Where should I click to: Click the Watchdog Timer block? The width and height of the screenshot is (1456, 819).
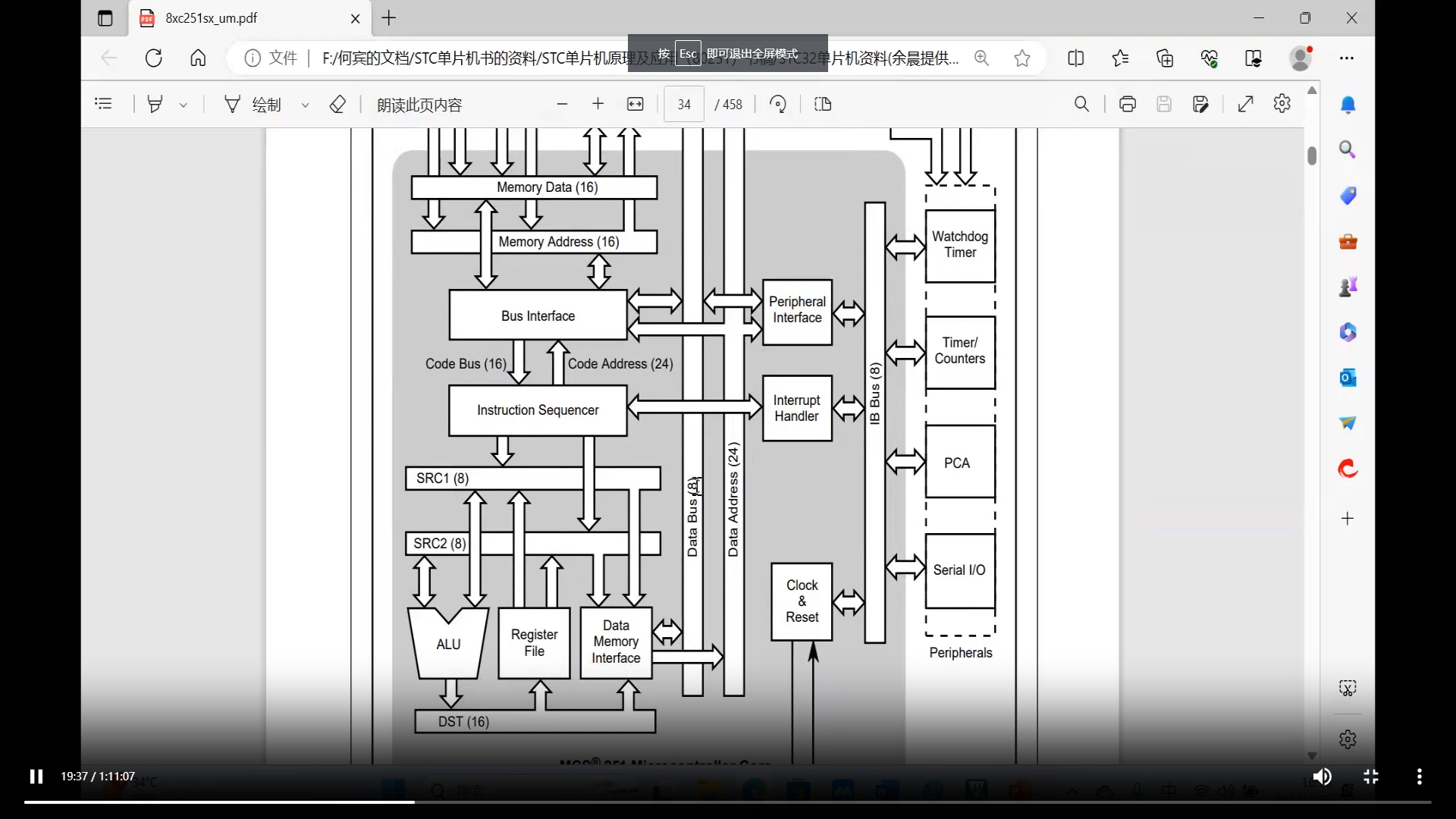[x=960, y=245]
